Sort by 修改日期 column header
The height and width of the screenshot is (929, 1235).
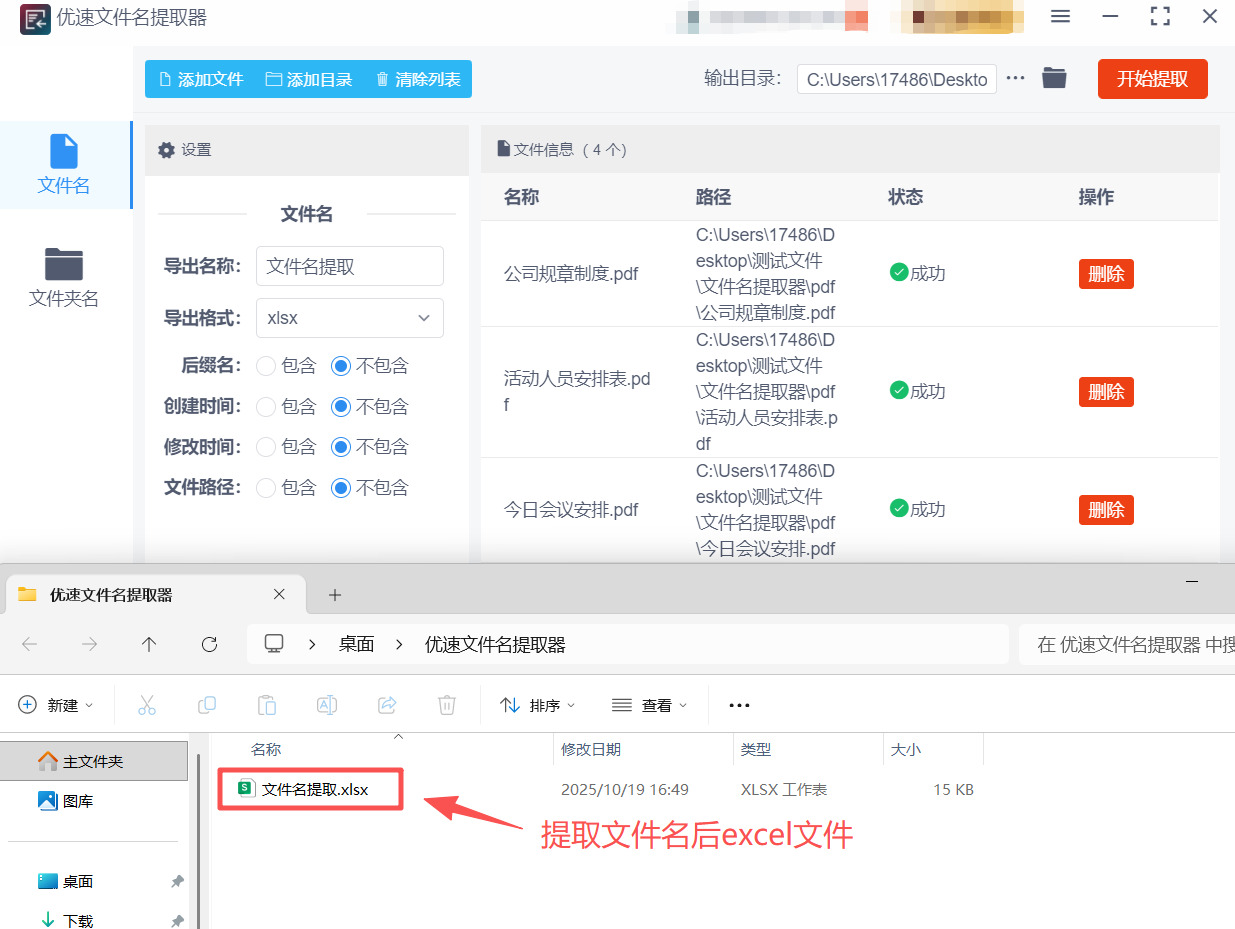tap(591, 749)
